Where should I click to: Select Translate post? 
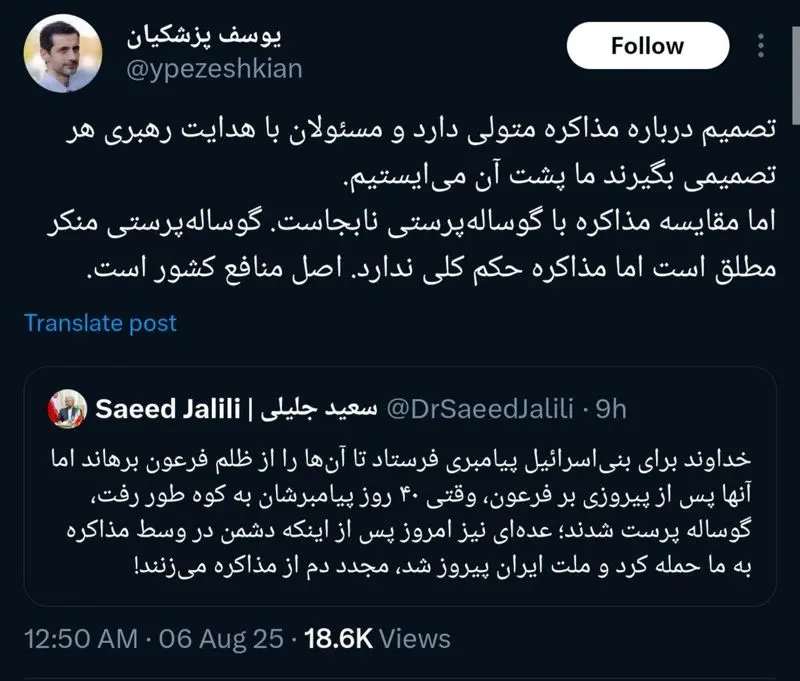point(98,323)
